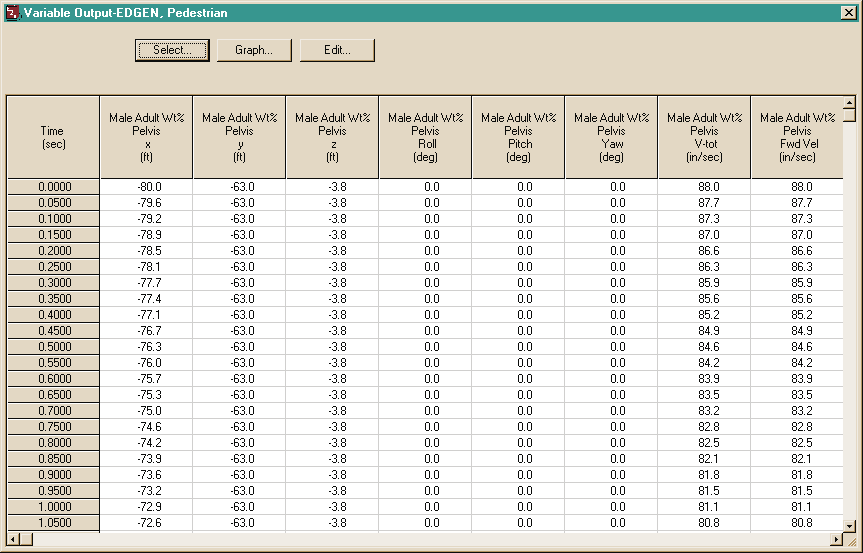Screen dimensions: 863x553
Task: Click the vertical scrollbar down arrow
Action: 849,526
